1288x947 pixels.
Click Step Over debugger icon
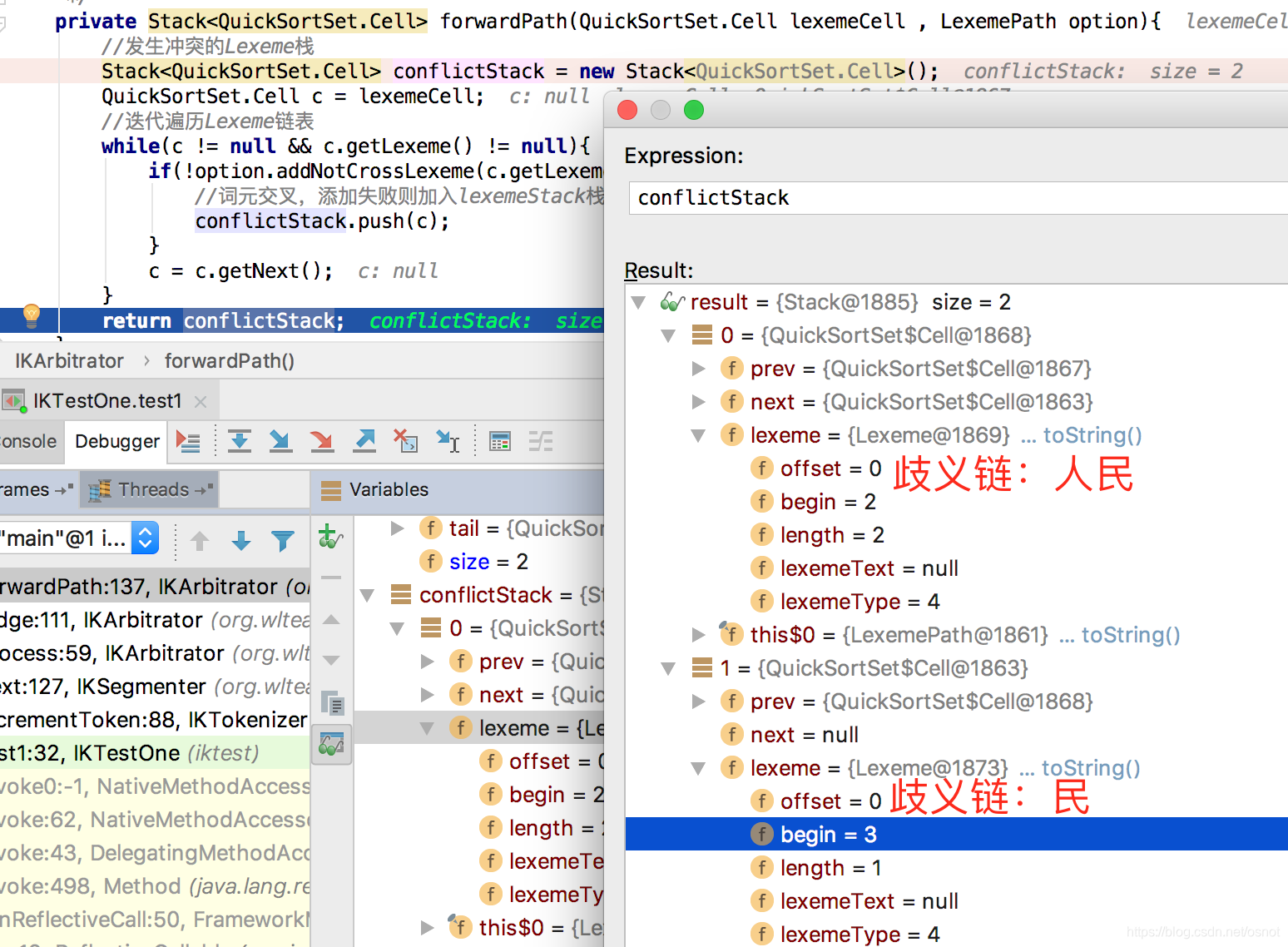[240, 441]
